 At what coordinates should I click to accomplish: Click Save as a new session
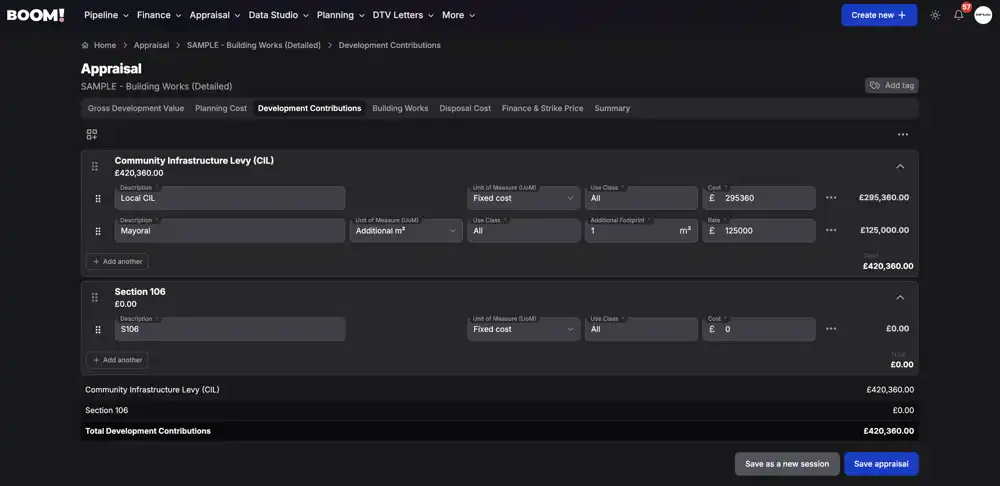787,464
